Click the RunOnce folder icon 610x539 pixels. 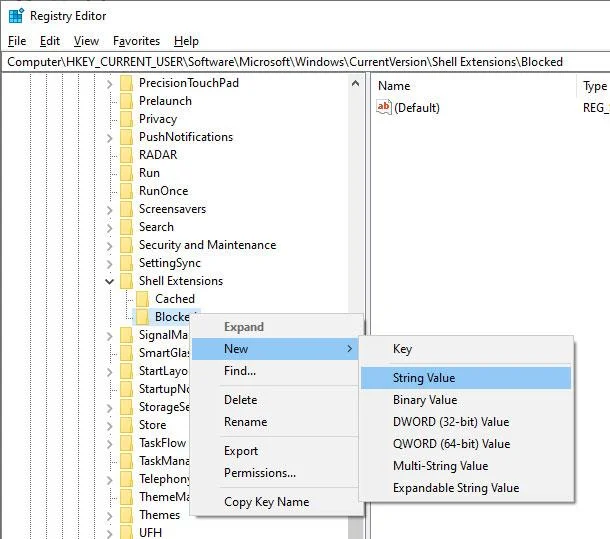pyautogui.click(x=126, y=191)
